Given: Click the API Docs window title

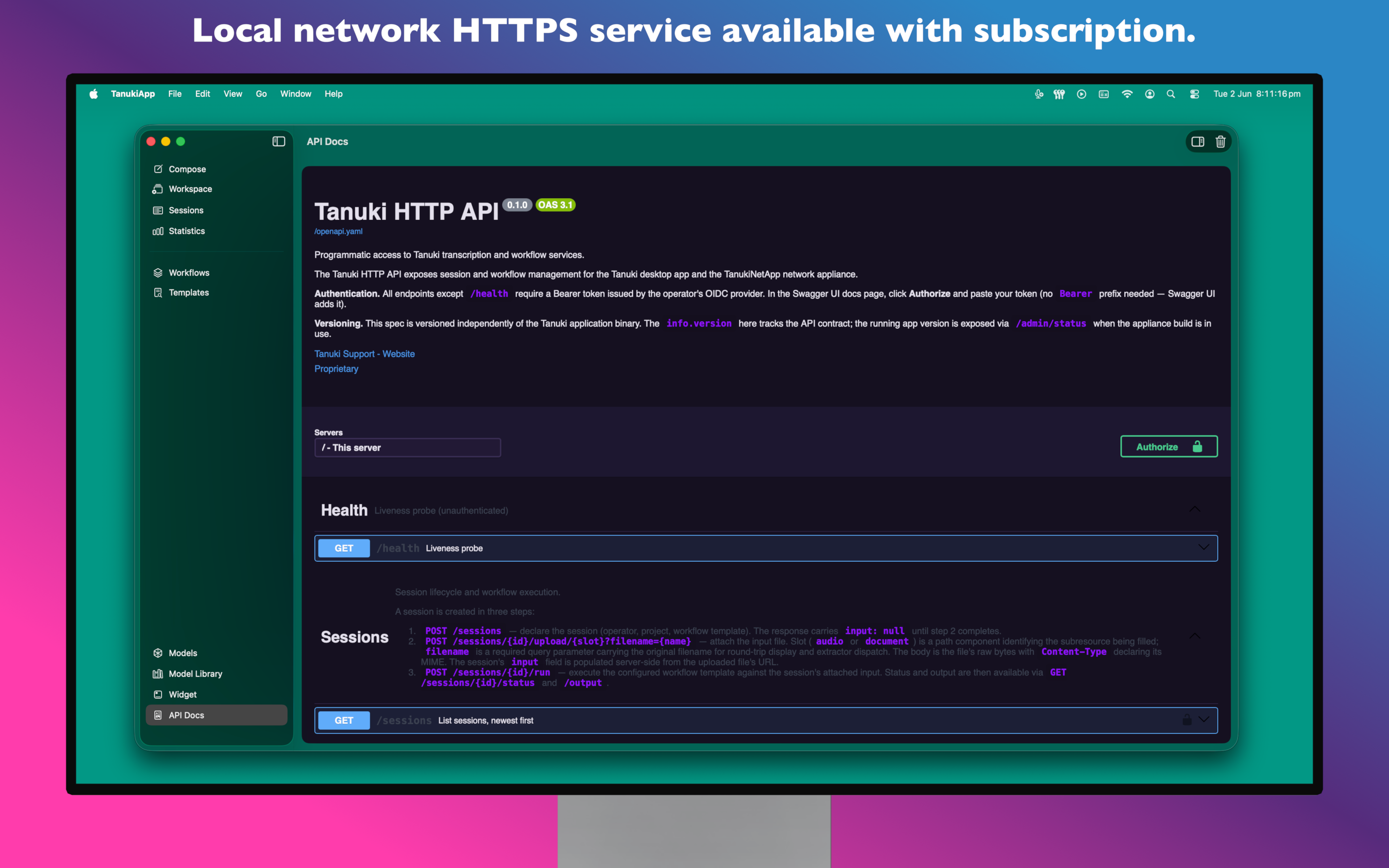Looking at the screenshot, I should coord(327,142).
